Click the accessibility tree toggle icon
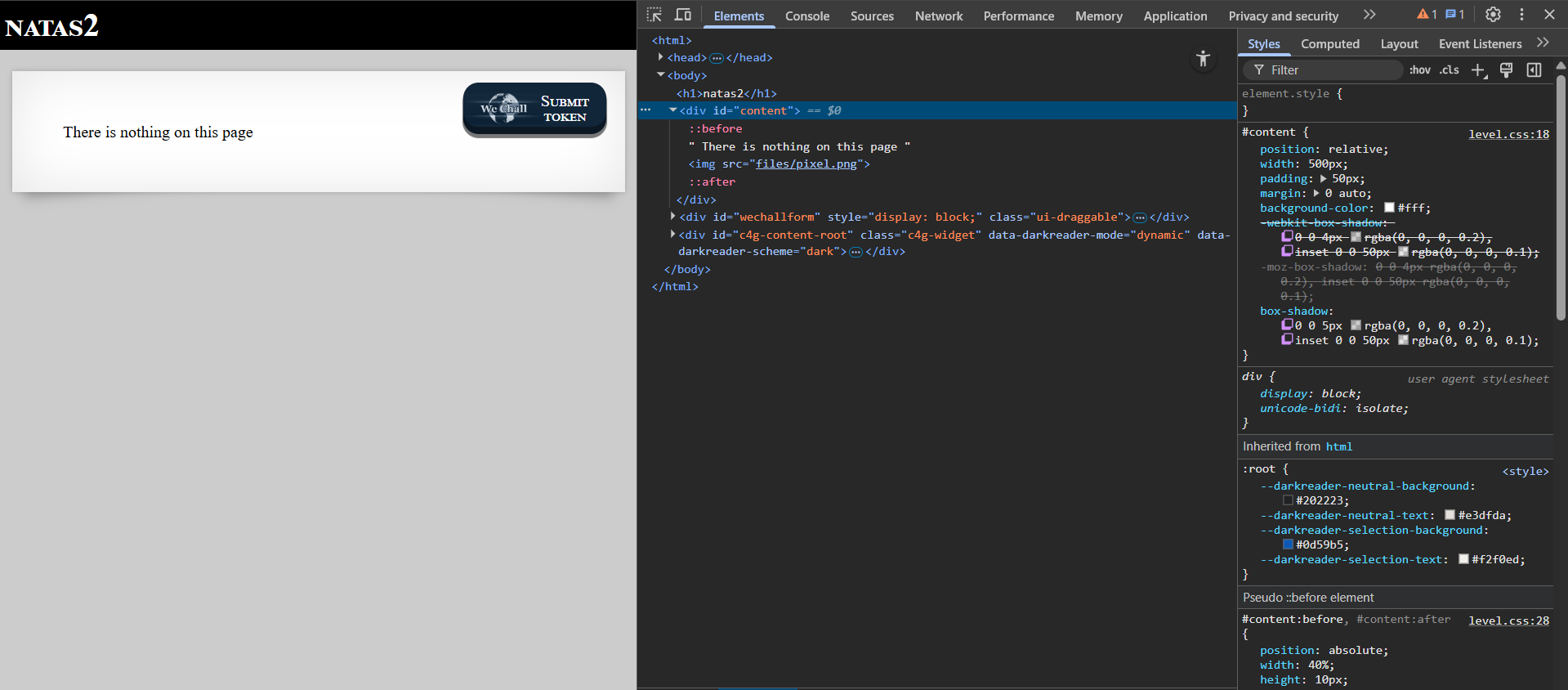1568x690 pixels. pyautogui.click(x=1203, y=59)
